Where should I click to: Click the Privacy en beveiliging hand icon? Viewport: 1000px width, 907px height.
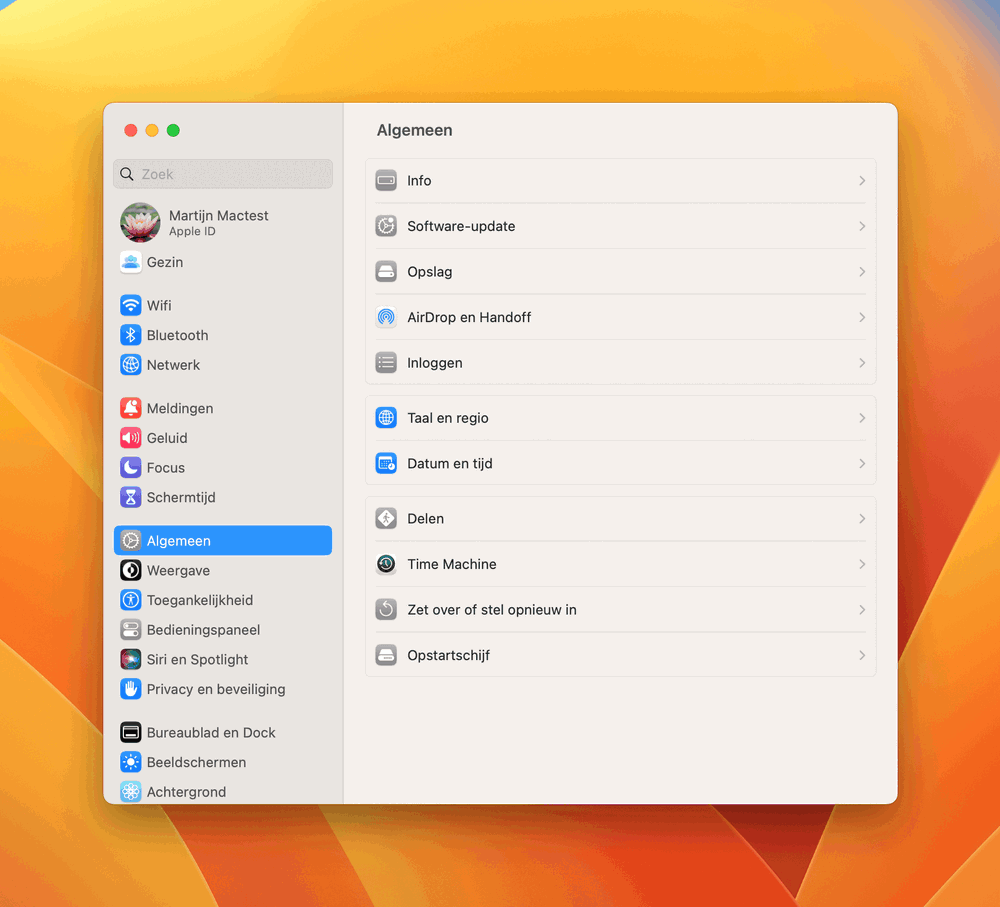tap(131, 689)
